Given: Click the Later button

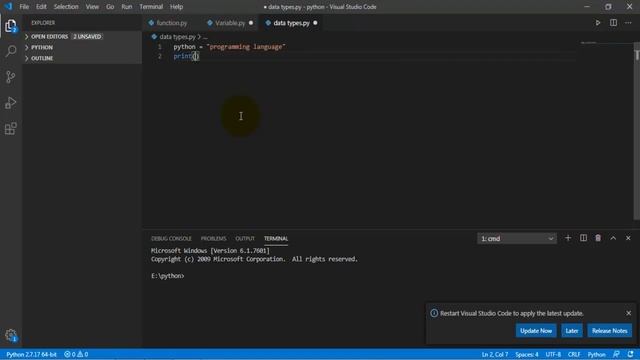Looking at the screenshot, I should (571, 331).
